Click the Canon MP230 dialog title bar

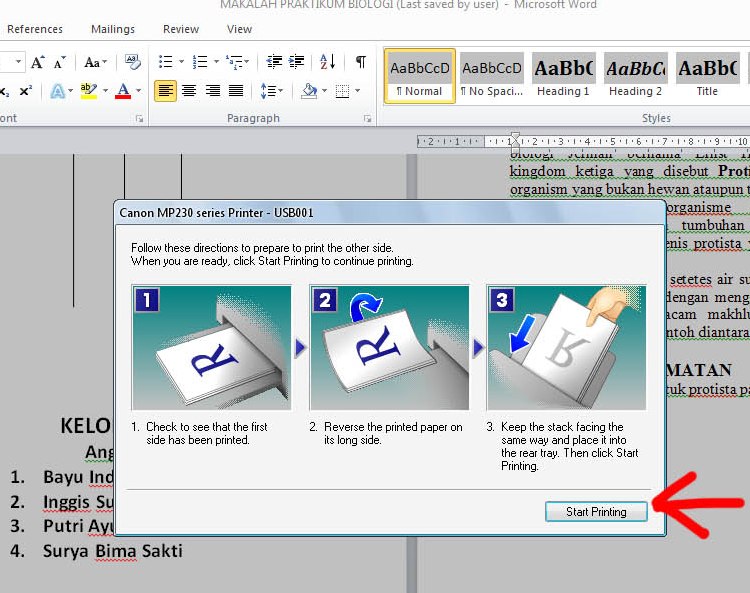coord(390,213)
